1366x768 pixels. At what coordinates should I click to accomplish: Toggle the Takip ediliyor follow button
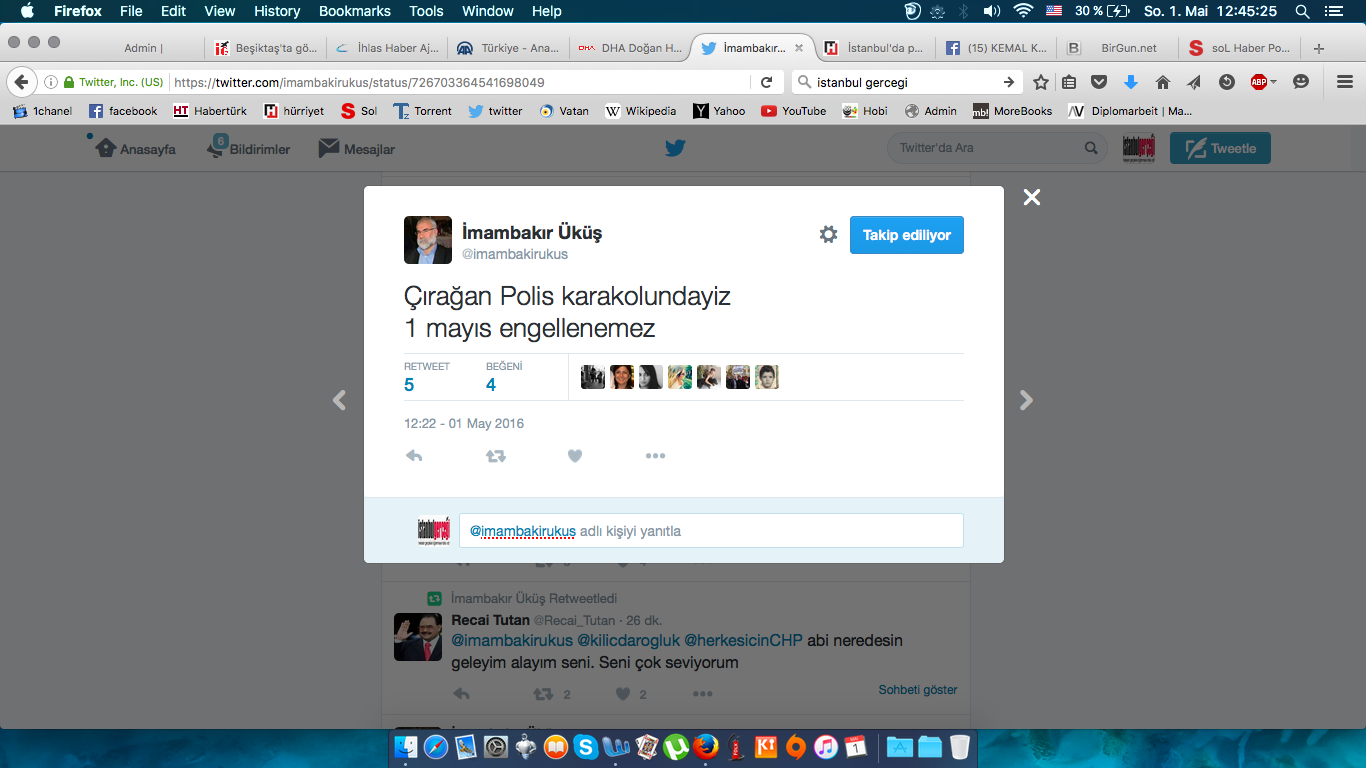[x=906, y=235]
